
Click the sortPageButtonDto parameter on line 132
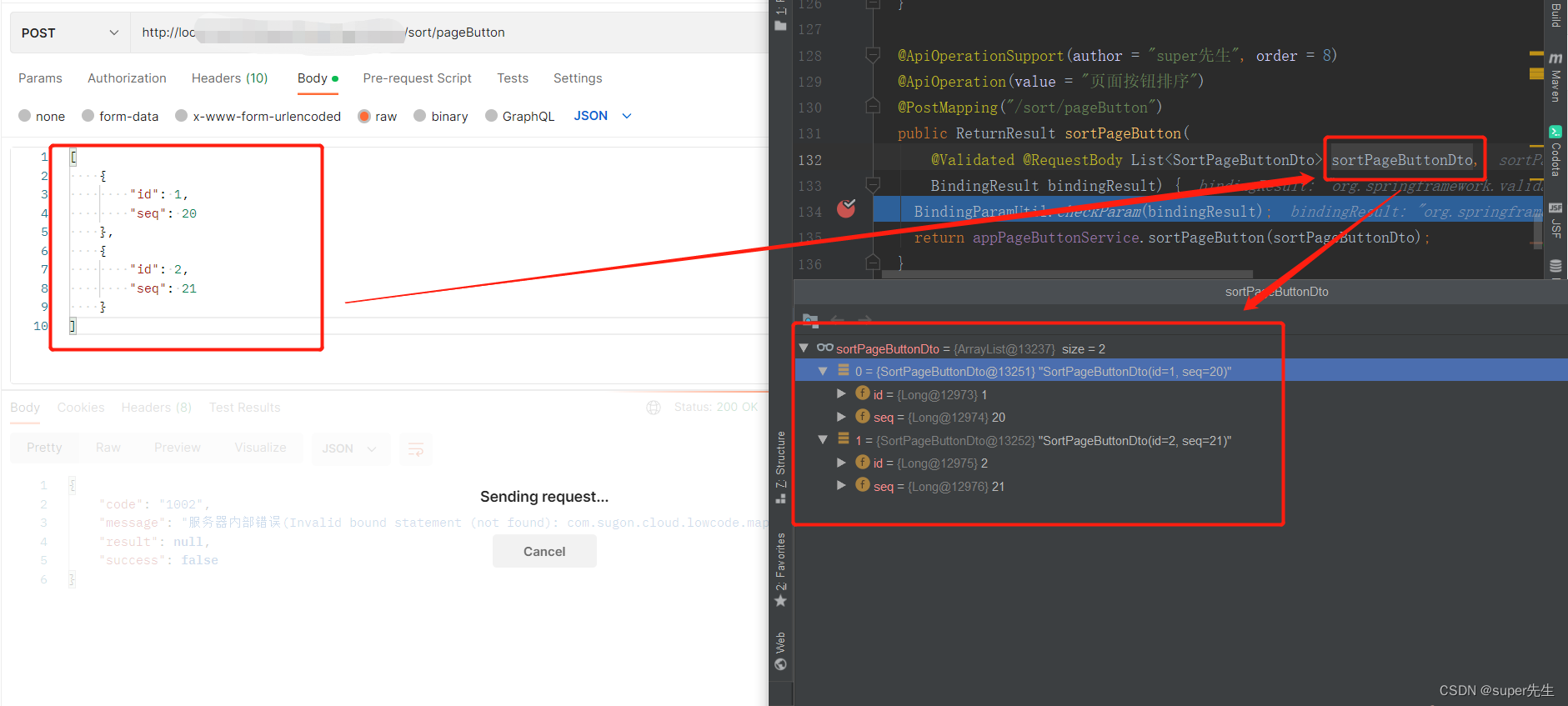click(x=1402, y=160)
